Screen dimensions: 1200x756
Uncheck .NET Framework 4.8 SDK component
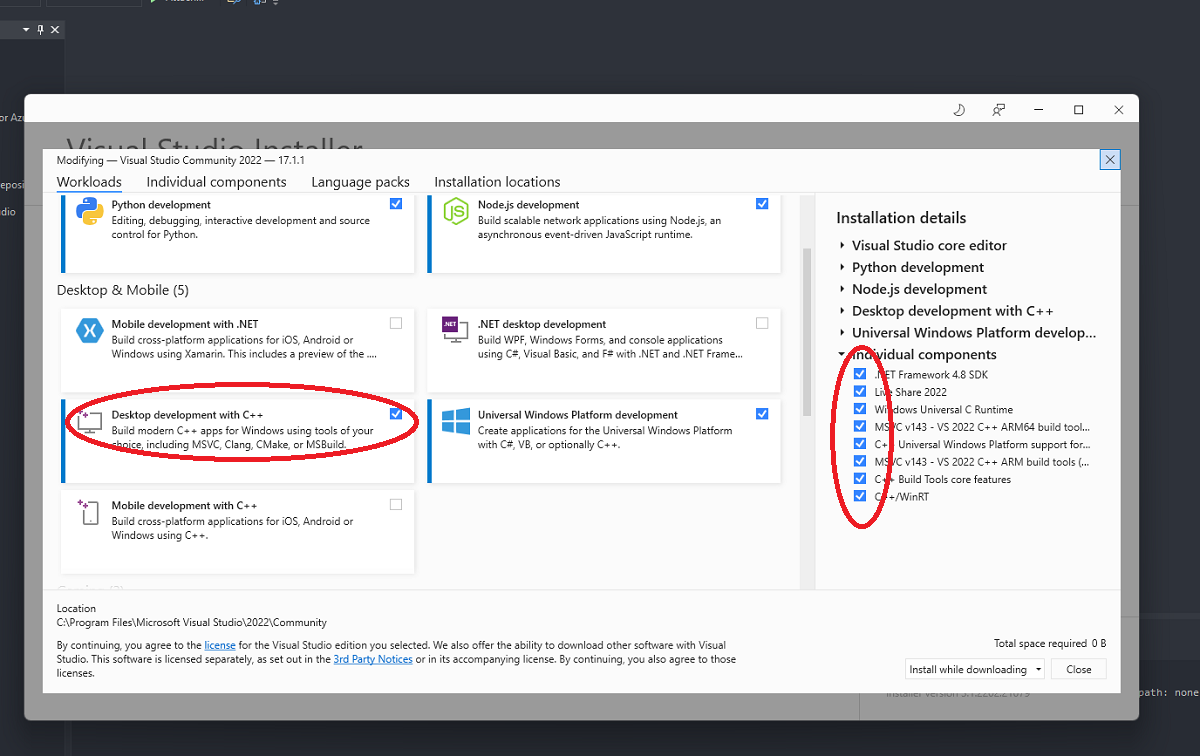860,374
